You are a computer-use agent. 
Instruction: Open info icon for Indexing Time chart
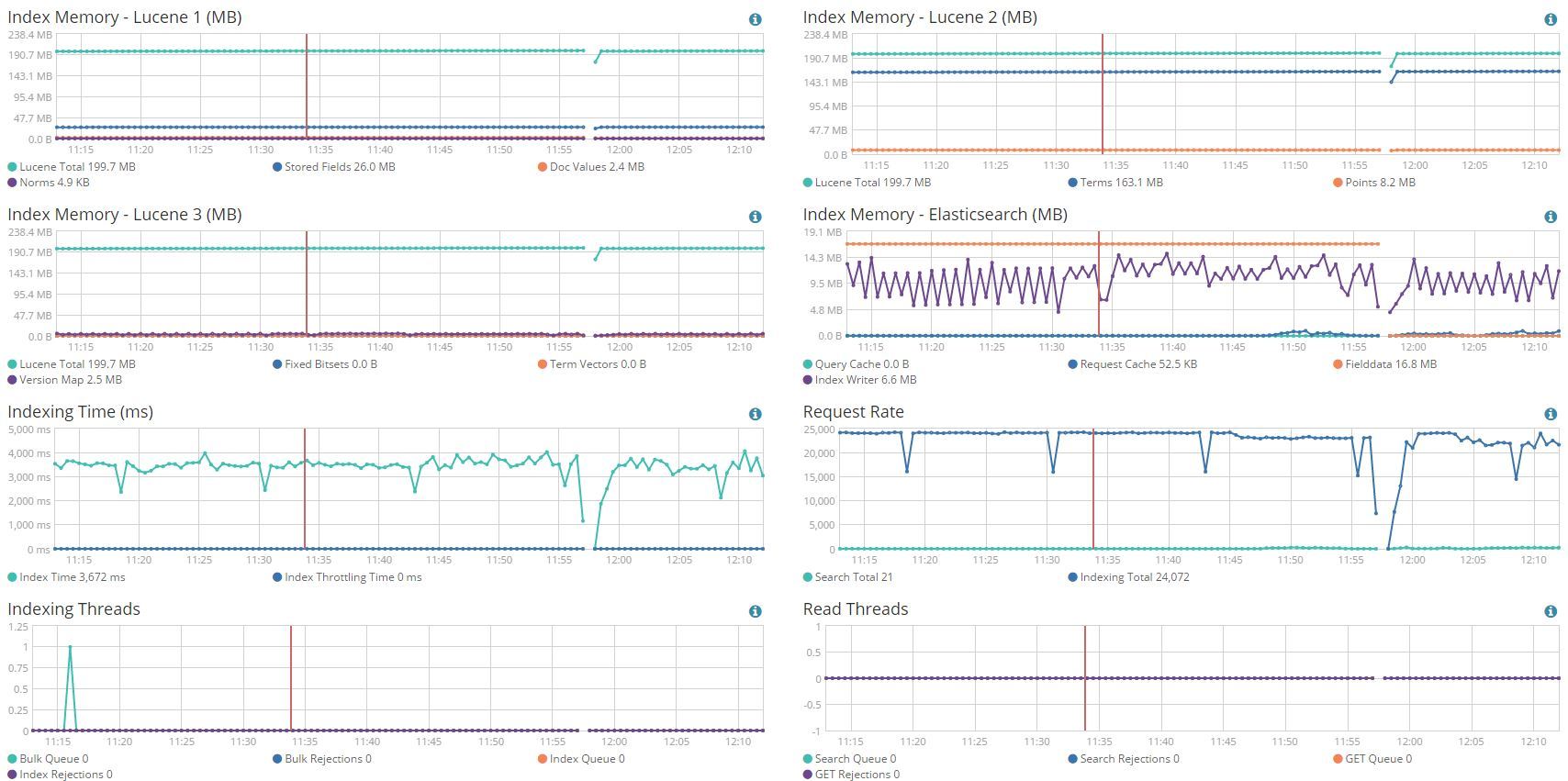pyautogui.click(x=755, y=414)
